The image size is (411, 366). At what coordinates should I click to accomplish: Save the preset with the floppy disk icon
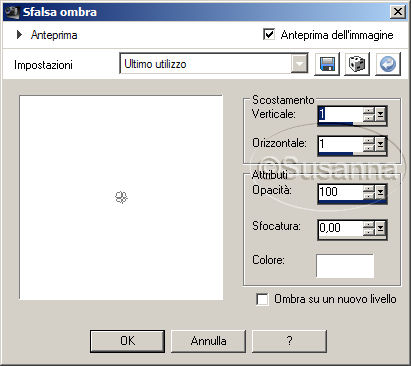pyautogui.click(x=327, y=64)
